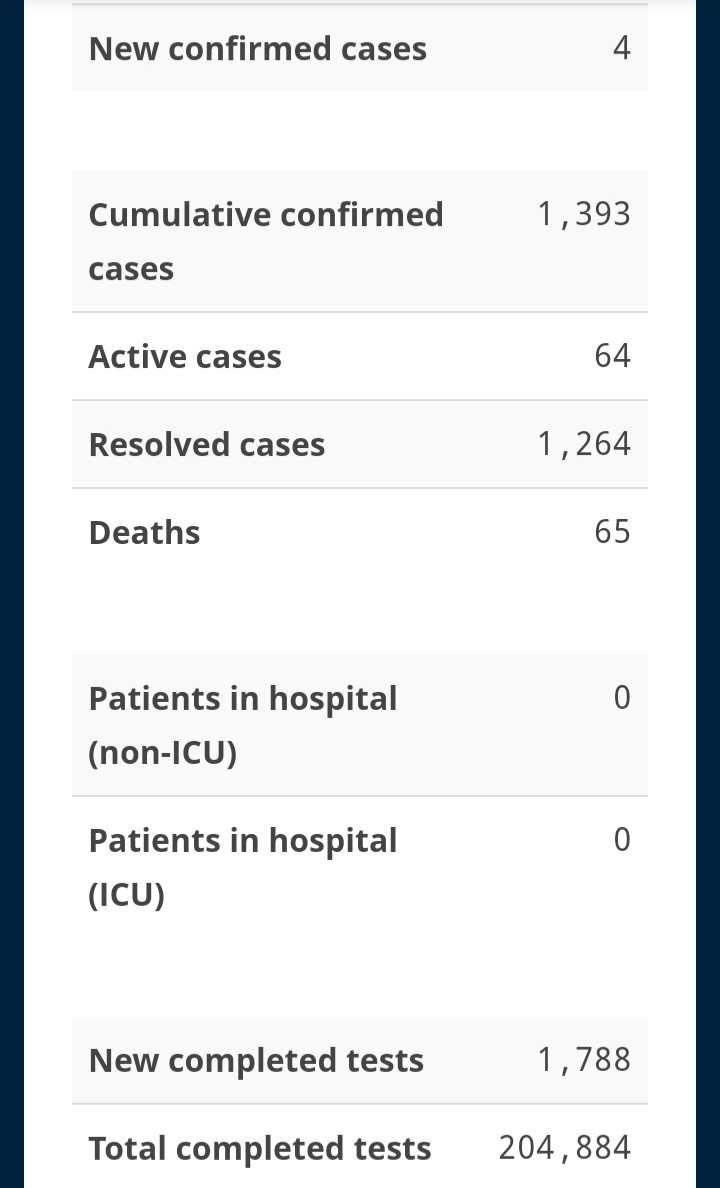Select the Deaths row label
Screen dimensions: 720x1188
click(144, 533)
